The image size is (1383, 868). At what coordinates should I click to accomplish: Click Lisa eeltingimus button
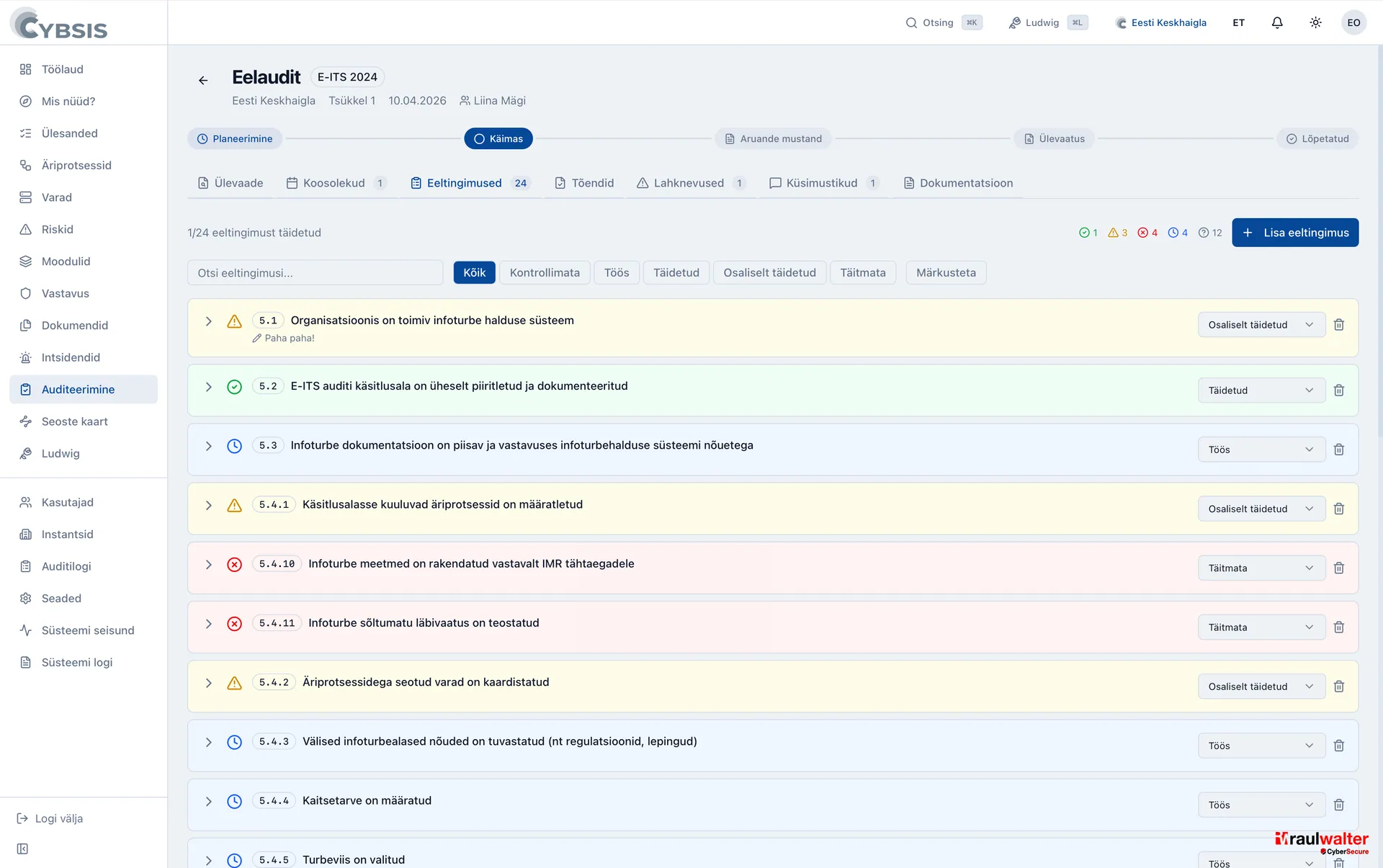tap(1295, 233)
